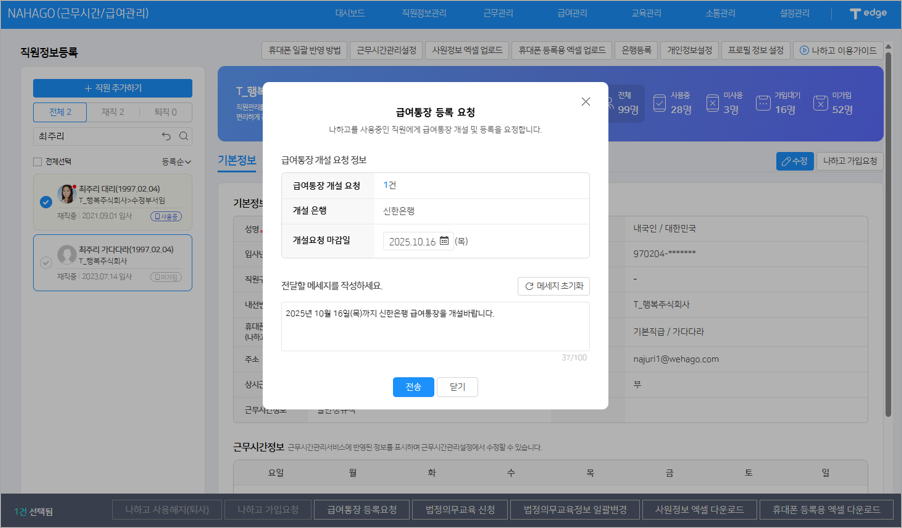This screenshot has width=902, height=528.
Task: Open 나하고 이용가이드
Action: [838, 50]
